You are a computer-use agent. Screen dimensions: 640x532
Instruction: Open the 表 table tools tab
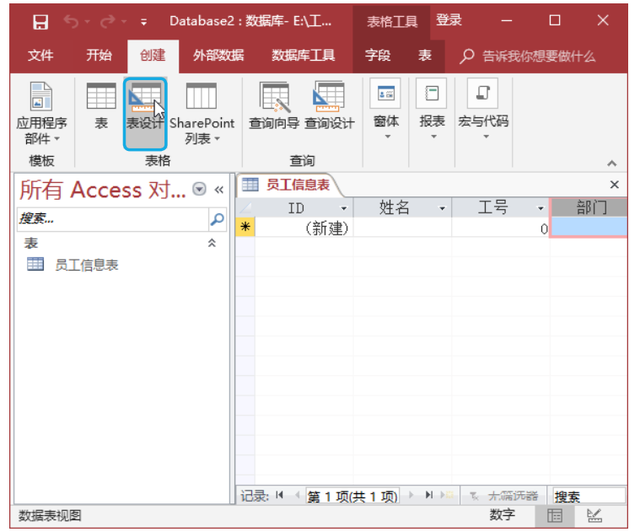point(424,55)
